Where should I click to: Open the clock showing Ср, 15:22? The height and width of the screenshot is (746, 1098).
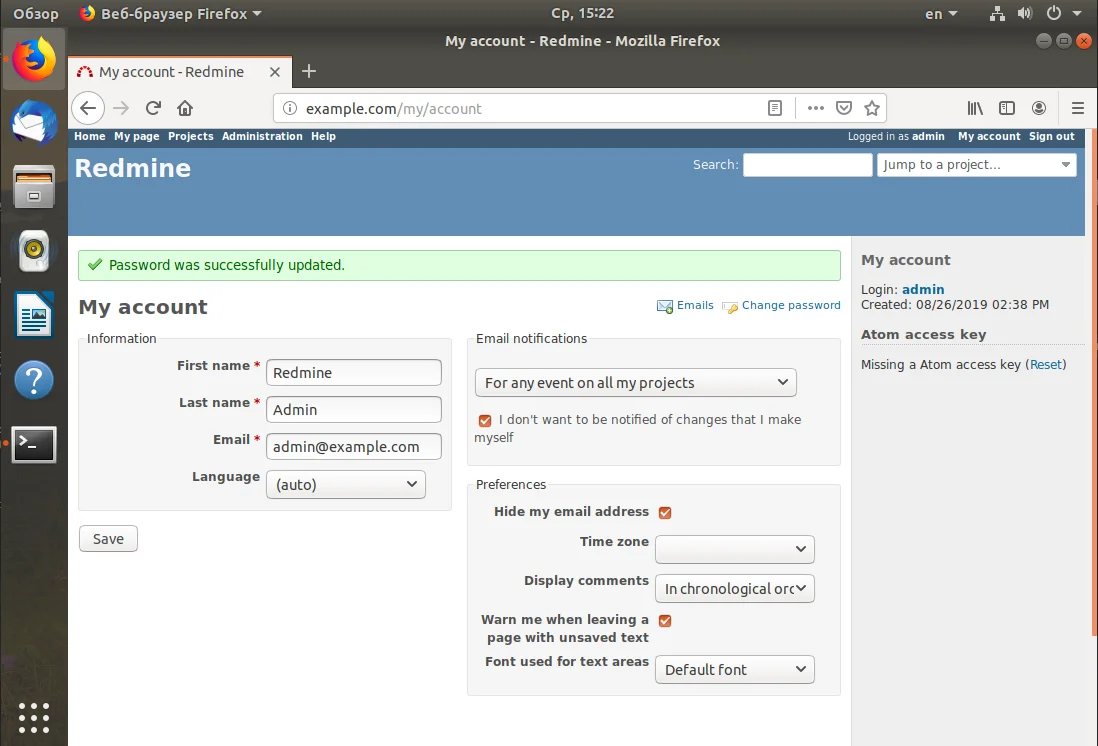click(x=582, y=13)
